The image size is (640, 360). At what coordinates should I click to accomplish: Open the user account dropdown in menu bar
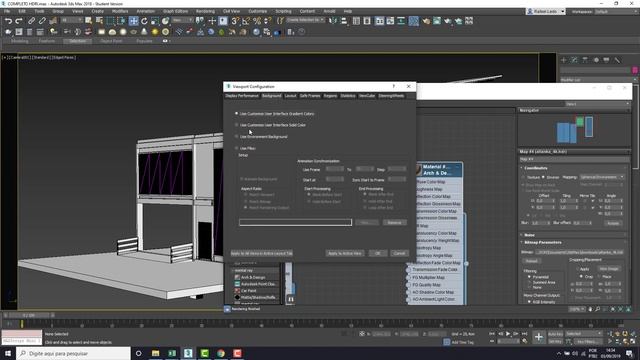546,11
